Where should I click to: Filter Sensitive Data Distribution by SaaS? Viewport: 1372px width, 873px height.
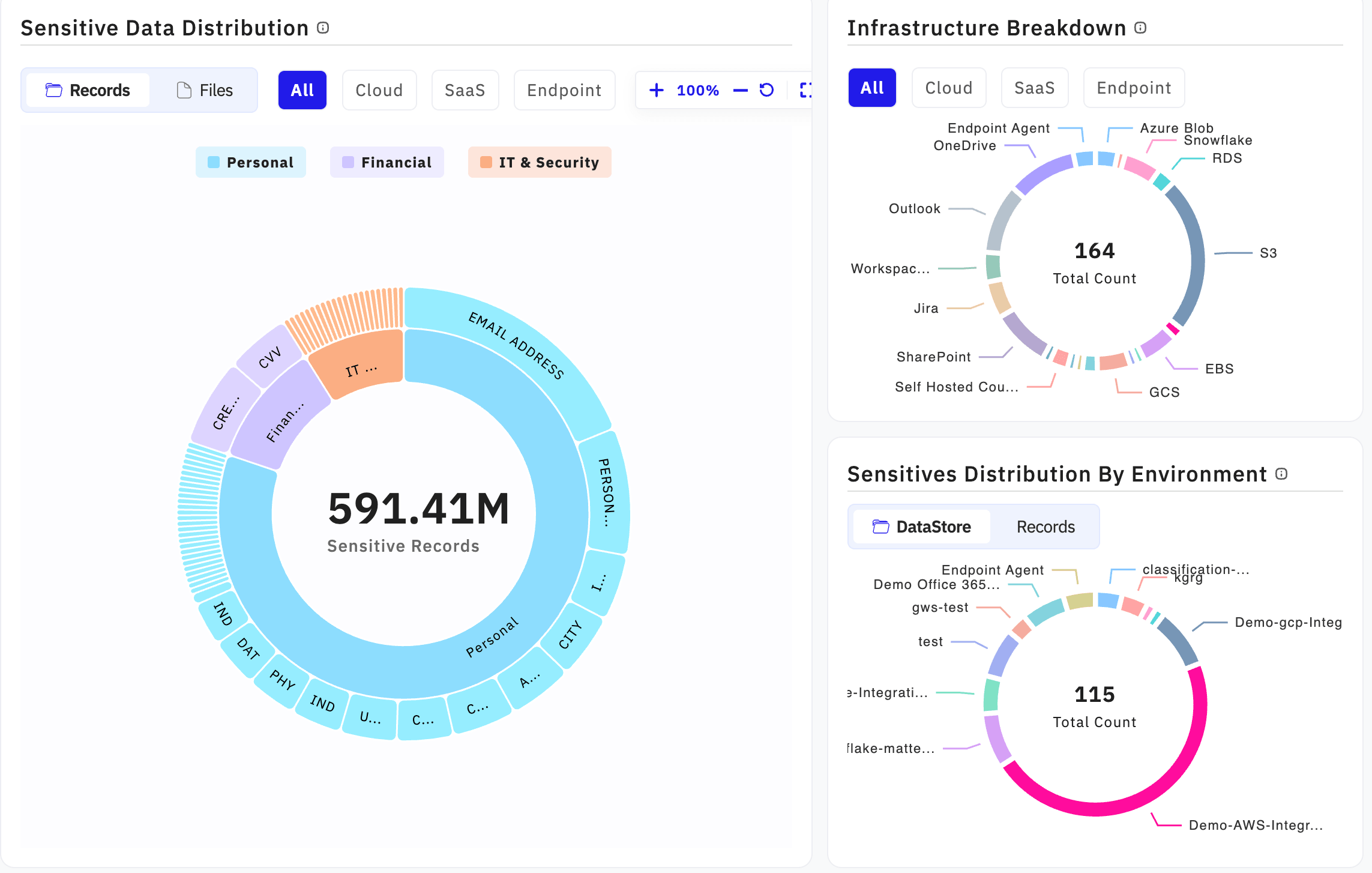(x=465, y=90)
